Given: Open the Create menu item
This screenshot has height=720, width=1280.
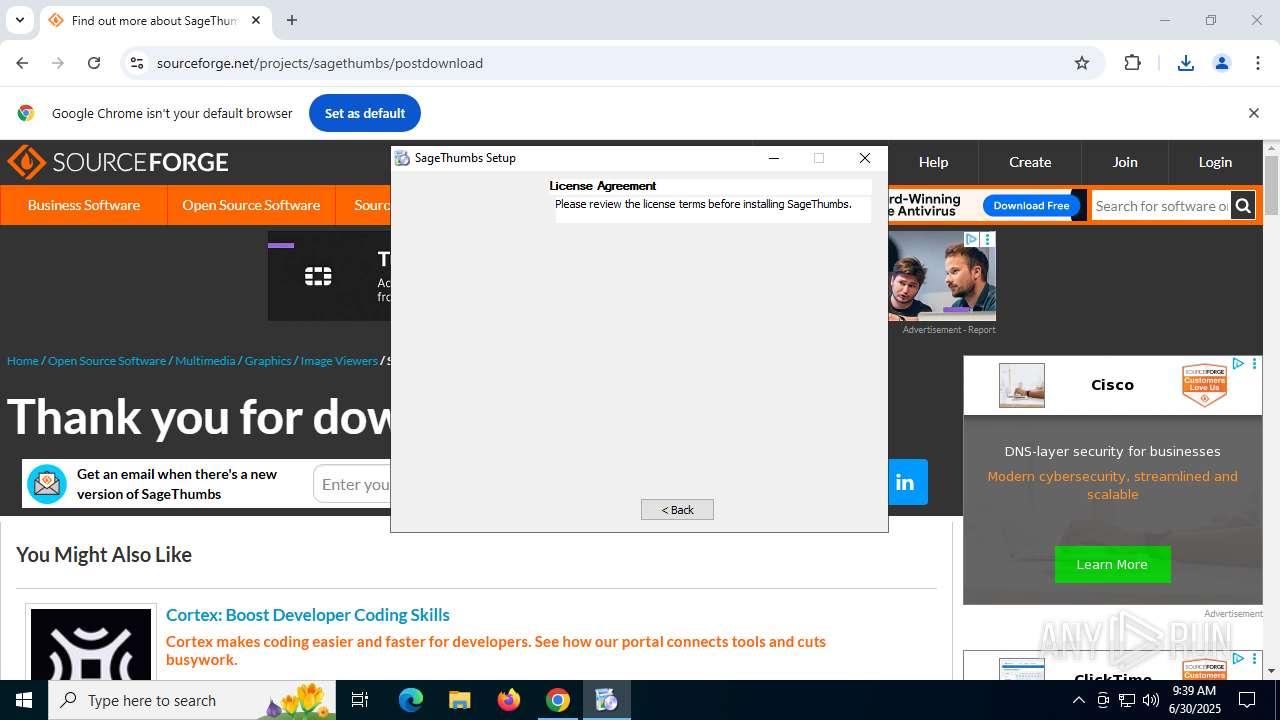Looking at the screenshot, I should click(1030, 162).
